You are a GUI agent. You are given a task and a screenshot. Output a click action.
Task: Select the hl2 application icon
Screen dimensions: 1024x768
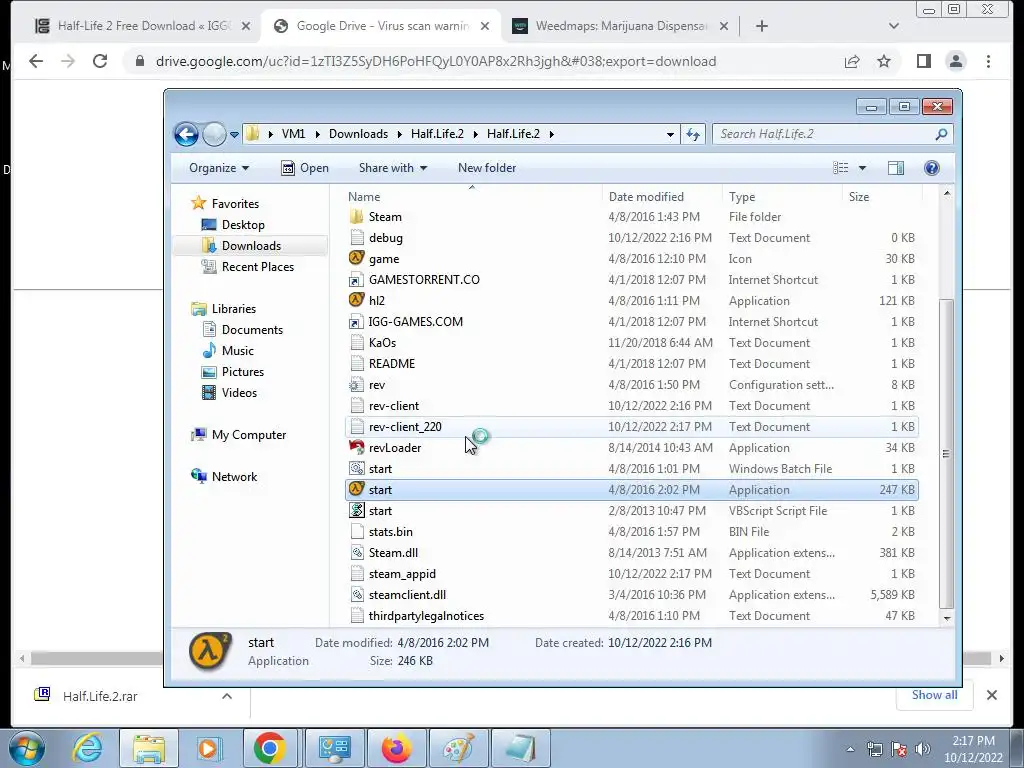[357, 300]
